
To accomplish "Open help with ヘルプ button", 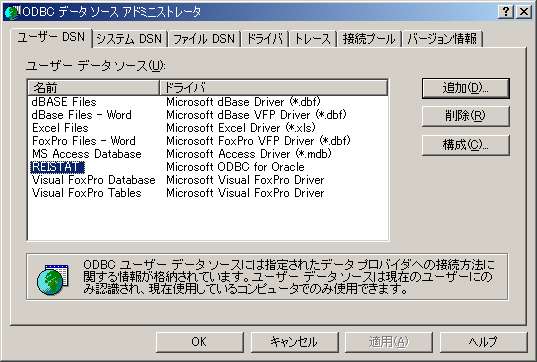I will coord(483,342).
